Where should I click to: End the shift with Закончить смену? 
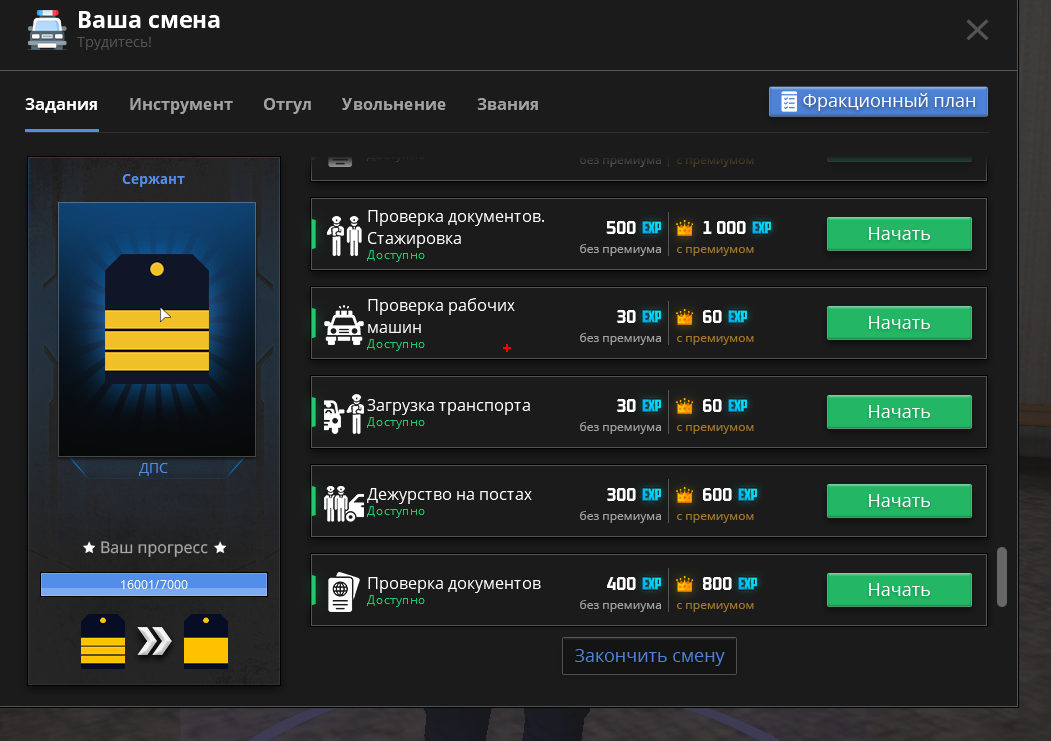pyautogui.click(x=648, y=656)
